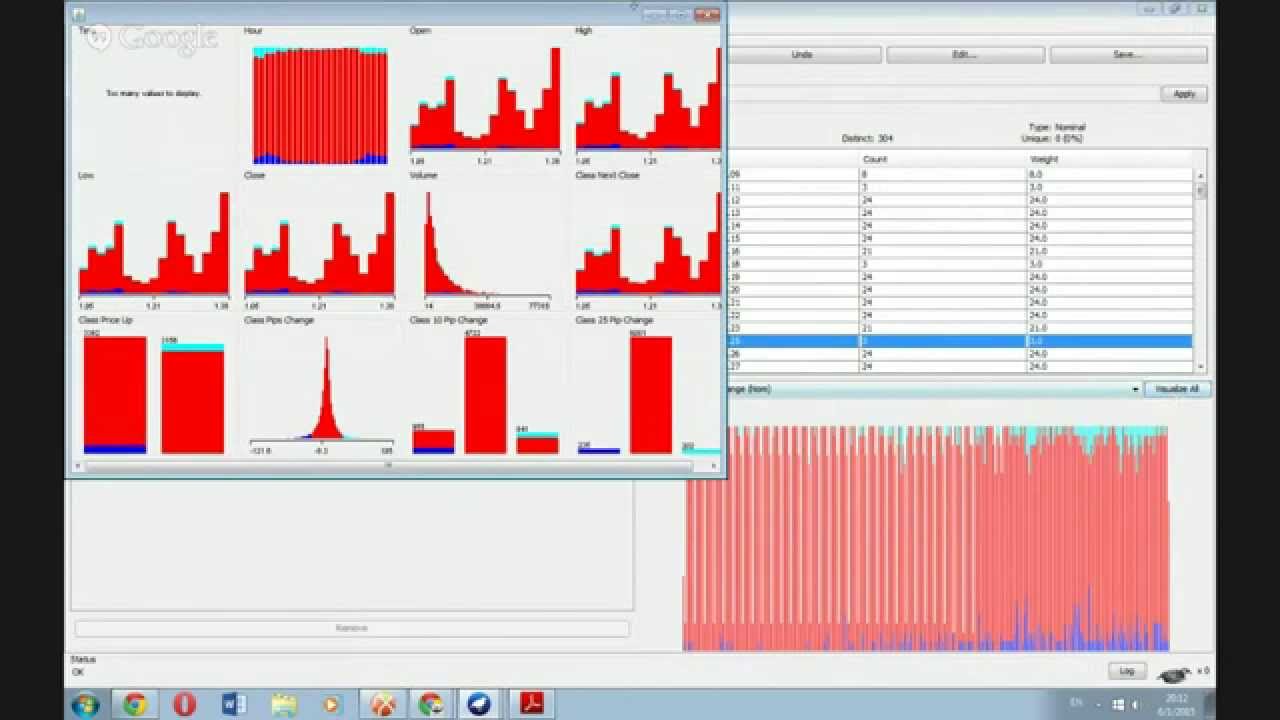Screen dimensions: 1280x720
Task: Select the highlighted row with weight 1.0
Action: [960, 341]
